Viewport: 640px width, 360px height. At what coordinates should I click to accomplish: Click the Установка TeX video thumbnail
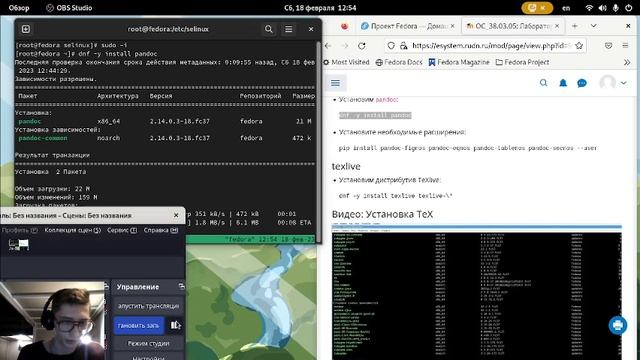tap(476, 292)
